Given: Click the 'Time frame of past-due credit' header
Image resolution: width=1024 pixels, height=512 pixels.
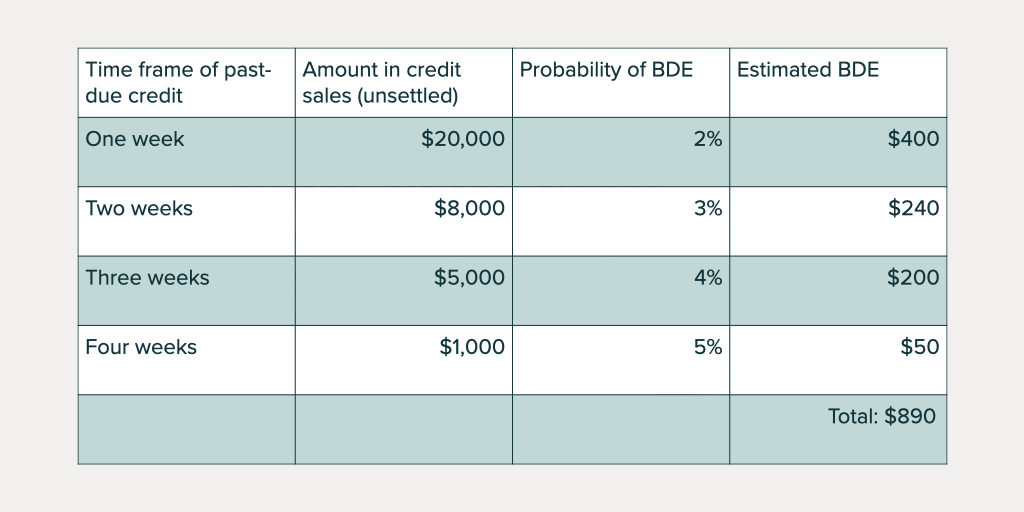Looking at the screenshot, I should coord(178,83).
